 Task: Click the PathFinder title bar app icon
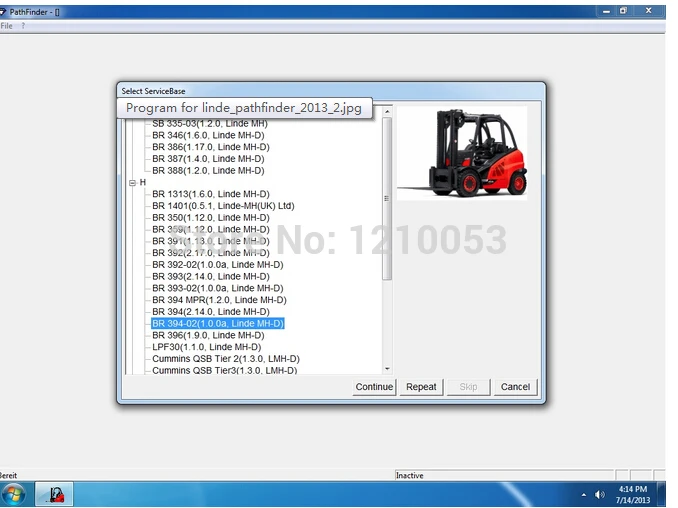point(3,12)
